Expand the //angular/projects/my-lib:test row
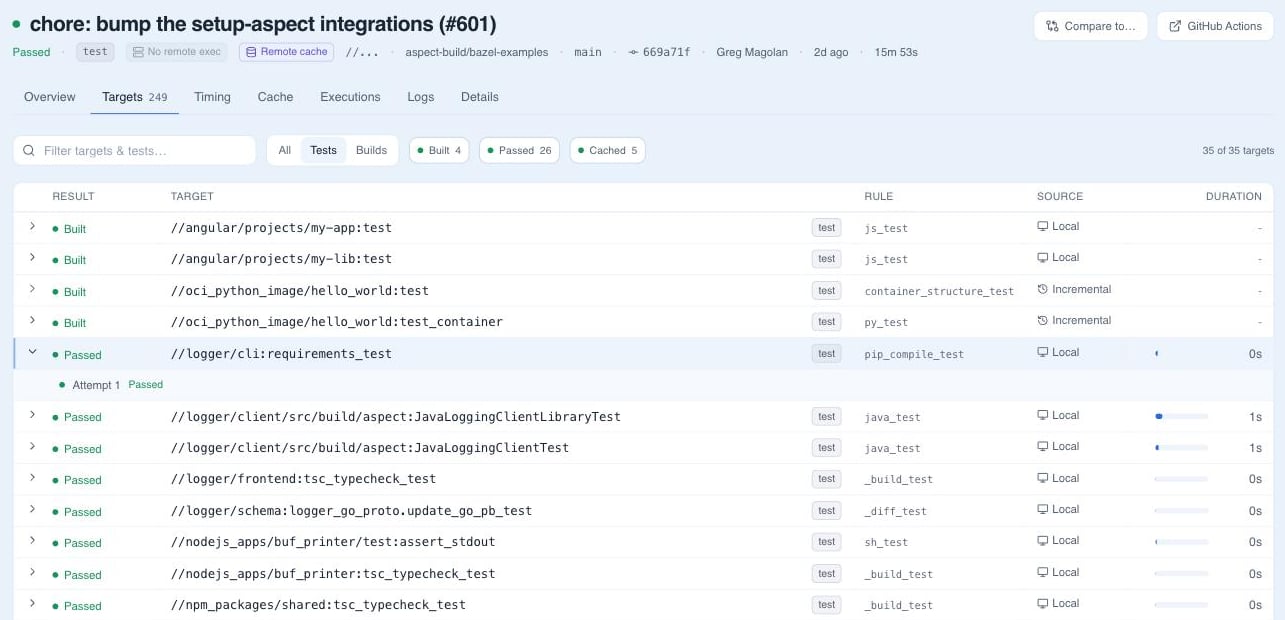 click(32, 258)
